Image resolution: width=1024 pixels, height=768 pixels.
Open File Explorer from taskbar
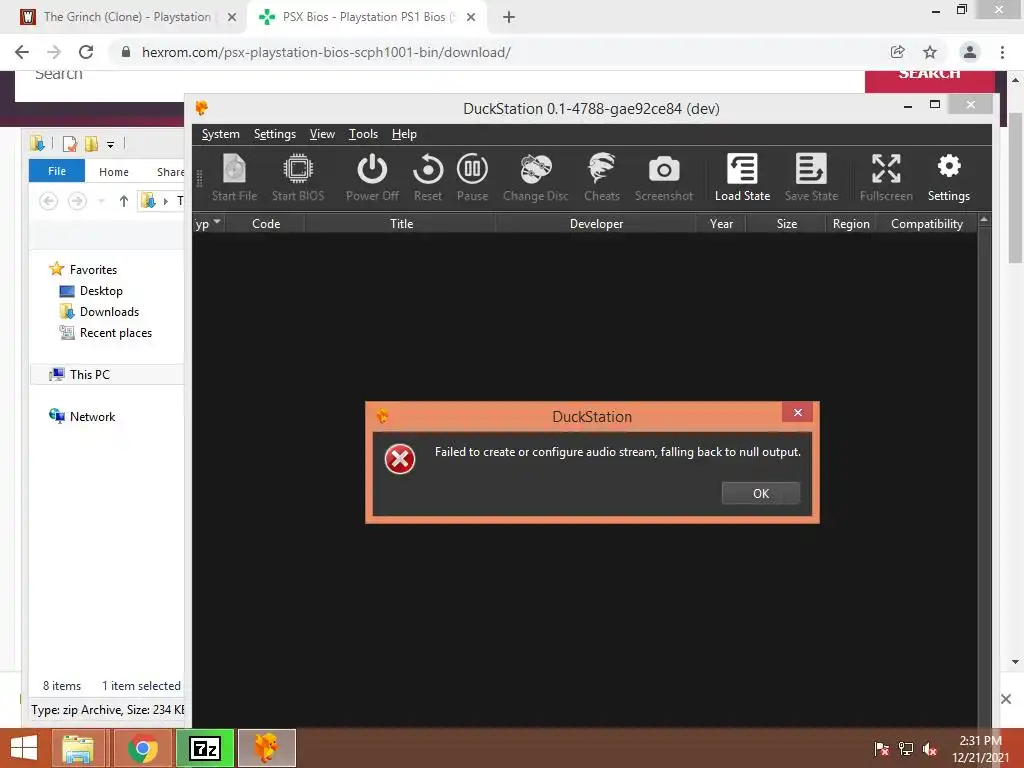(x=78, y=748)
